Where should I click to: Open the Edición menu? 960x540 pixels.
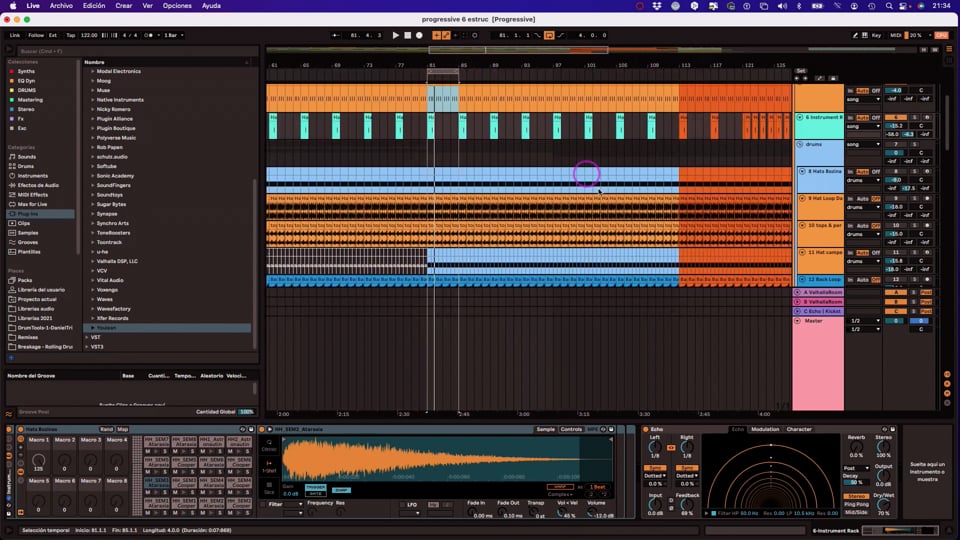(94, 6)
